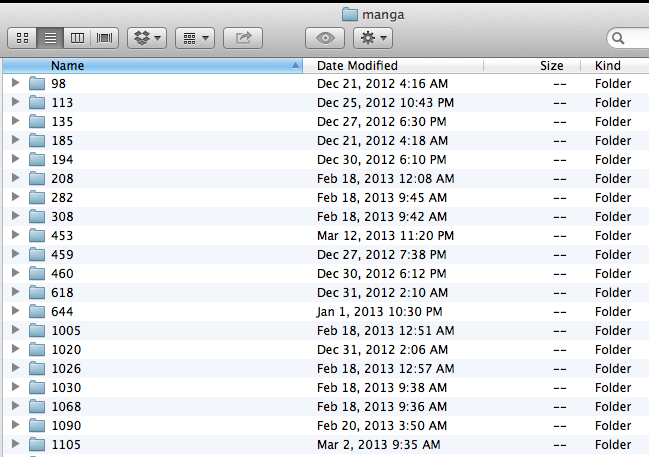
Task: Click the Share button
Action: coord(243,38)
